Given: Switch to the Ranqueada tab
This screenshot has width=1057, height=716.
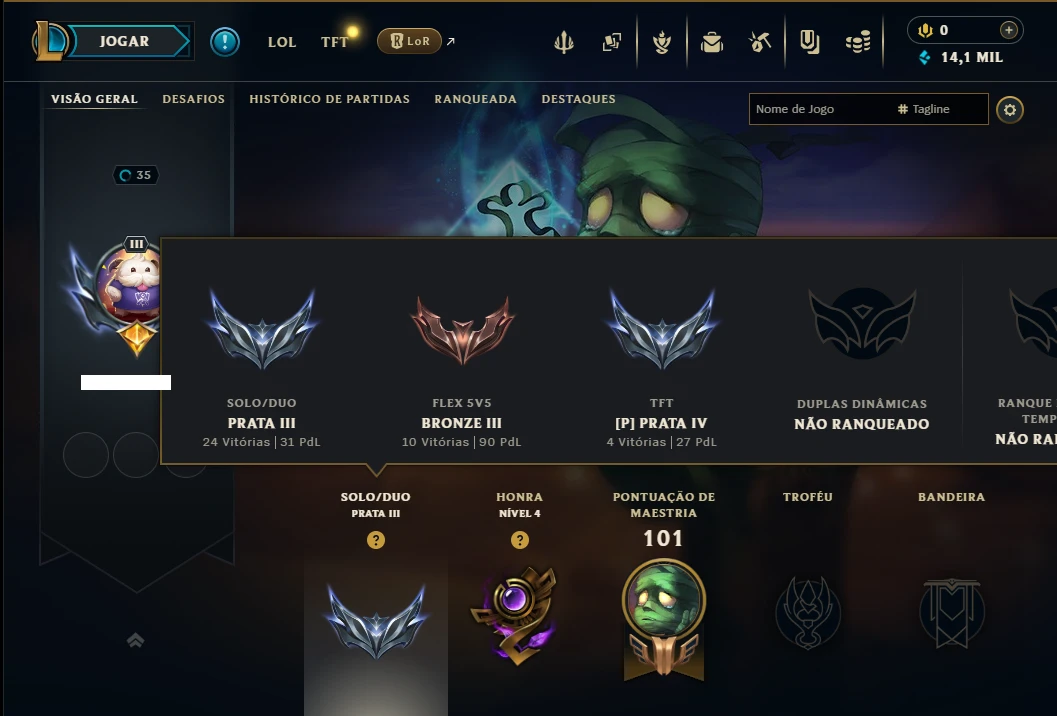Looking at the screenshot, I should click(x=475, y=99).
